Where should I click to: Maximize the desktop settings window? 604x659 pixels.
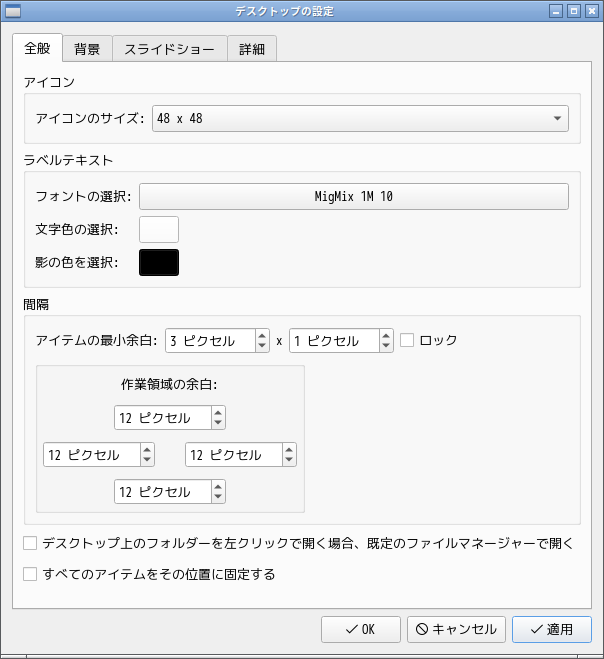(x=574, y=12)
